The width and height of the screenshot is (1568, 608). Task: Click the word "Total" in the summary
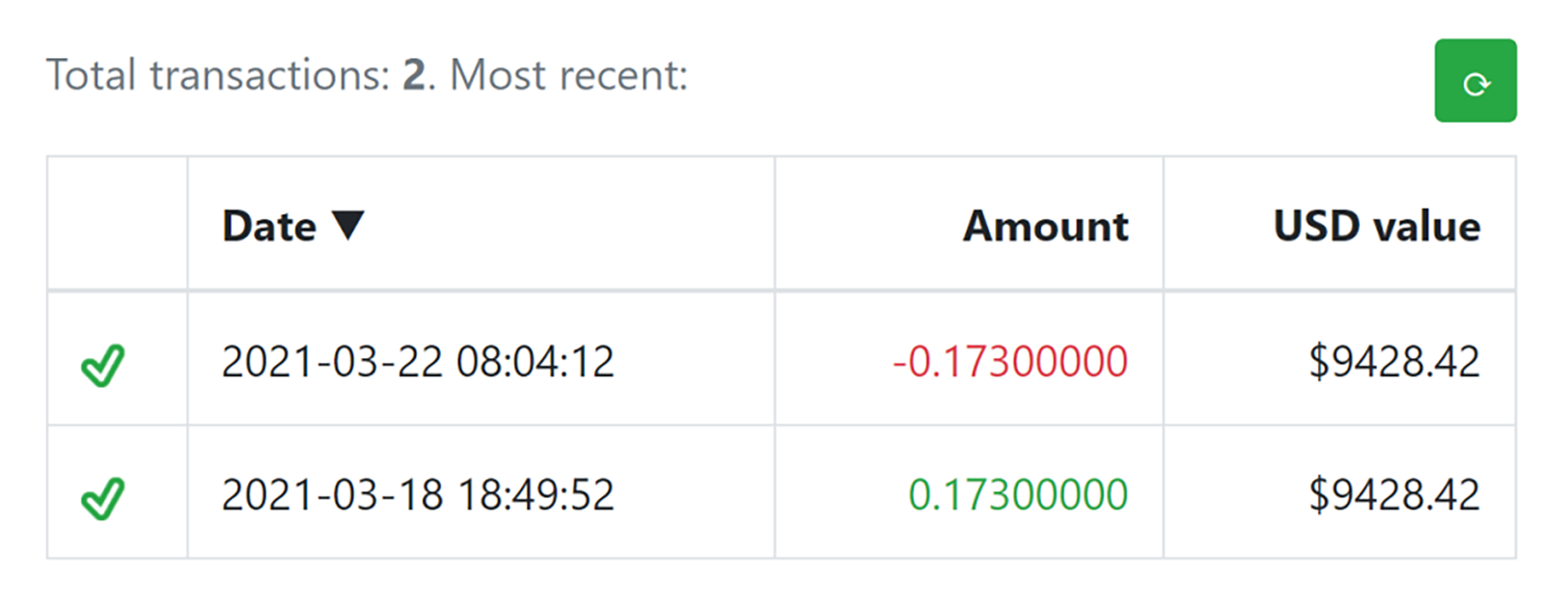point(91,75)
